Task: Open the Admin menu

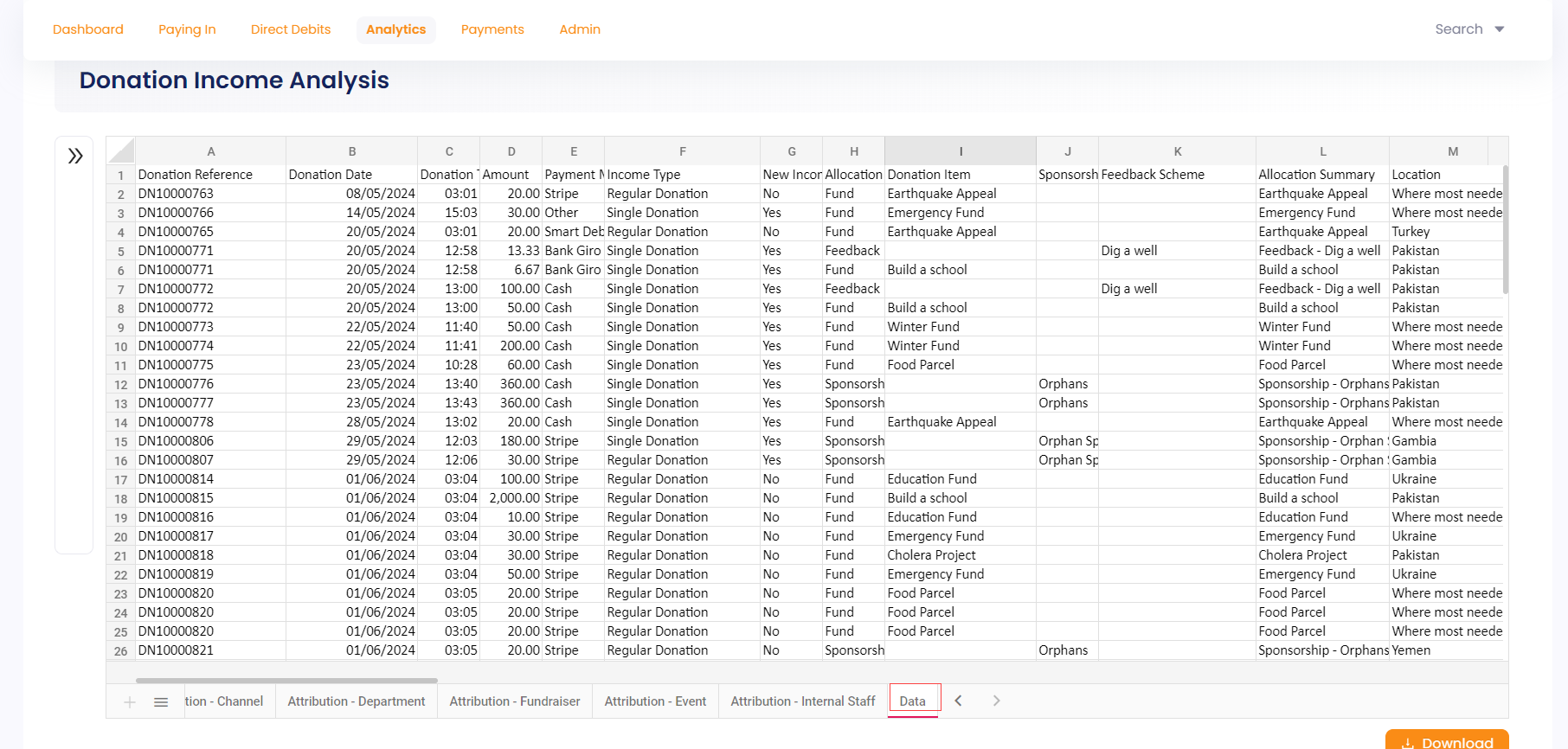Action: pyautogui.click(x=580, y=29)
